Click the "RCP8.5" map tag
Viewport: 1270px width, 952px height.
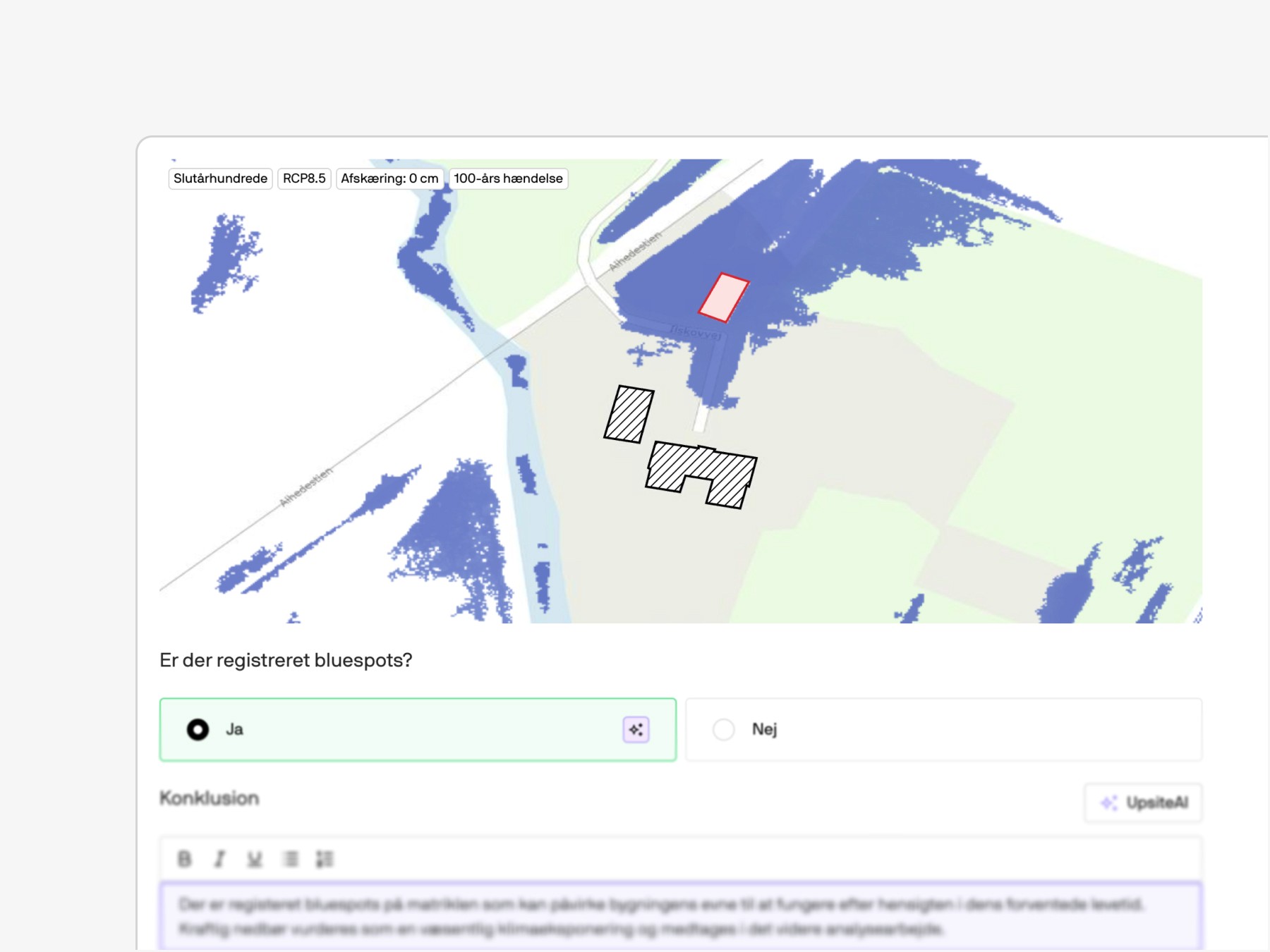tap(304, 178)
